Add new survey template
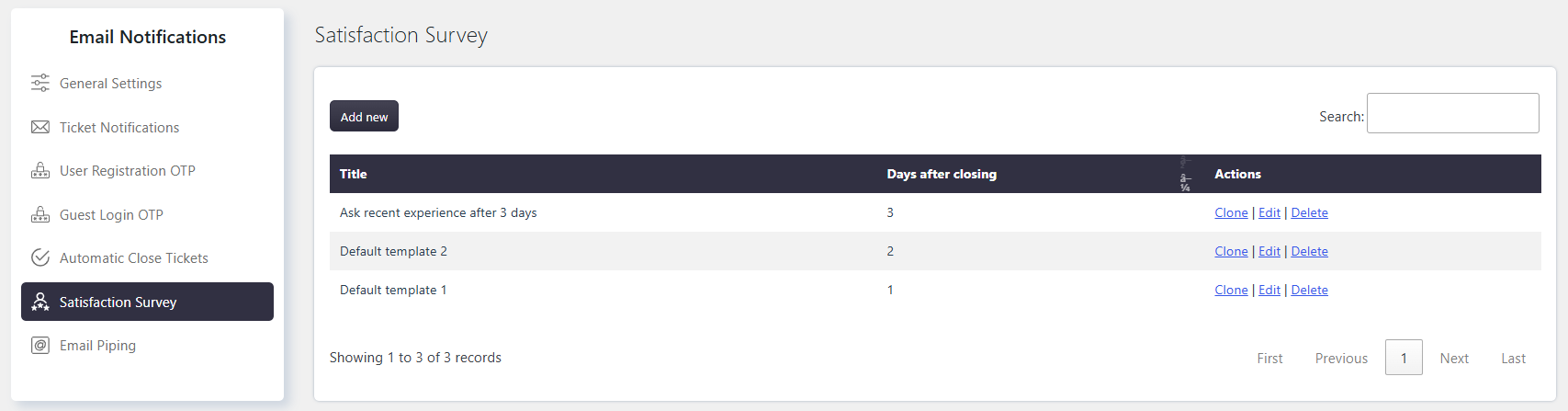The height and width of the screenshot is (411, 1568). point(364,116)
